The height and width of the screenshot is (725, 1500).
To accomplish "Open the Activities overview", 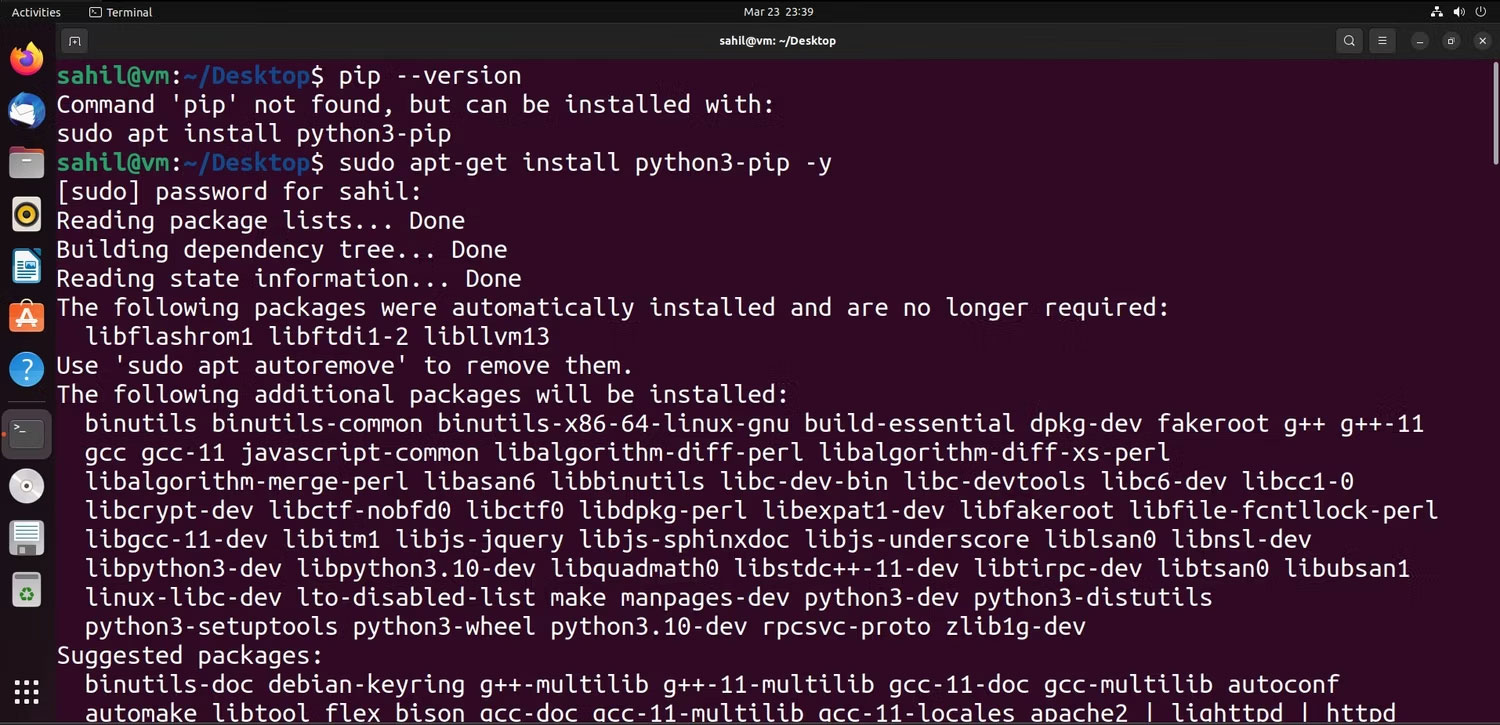I will tap(36, 12).
